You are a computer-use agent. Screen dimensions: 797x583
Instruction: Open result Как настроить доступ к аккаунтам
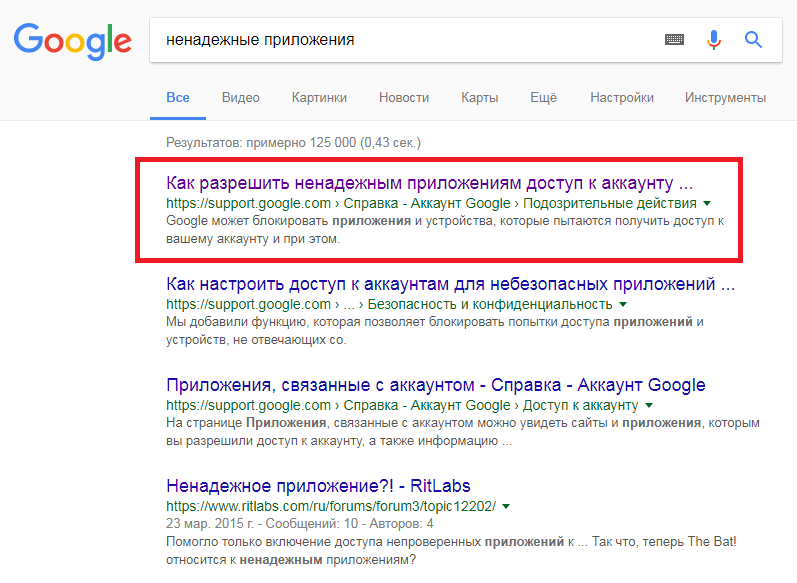point(450,284)
